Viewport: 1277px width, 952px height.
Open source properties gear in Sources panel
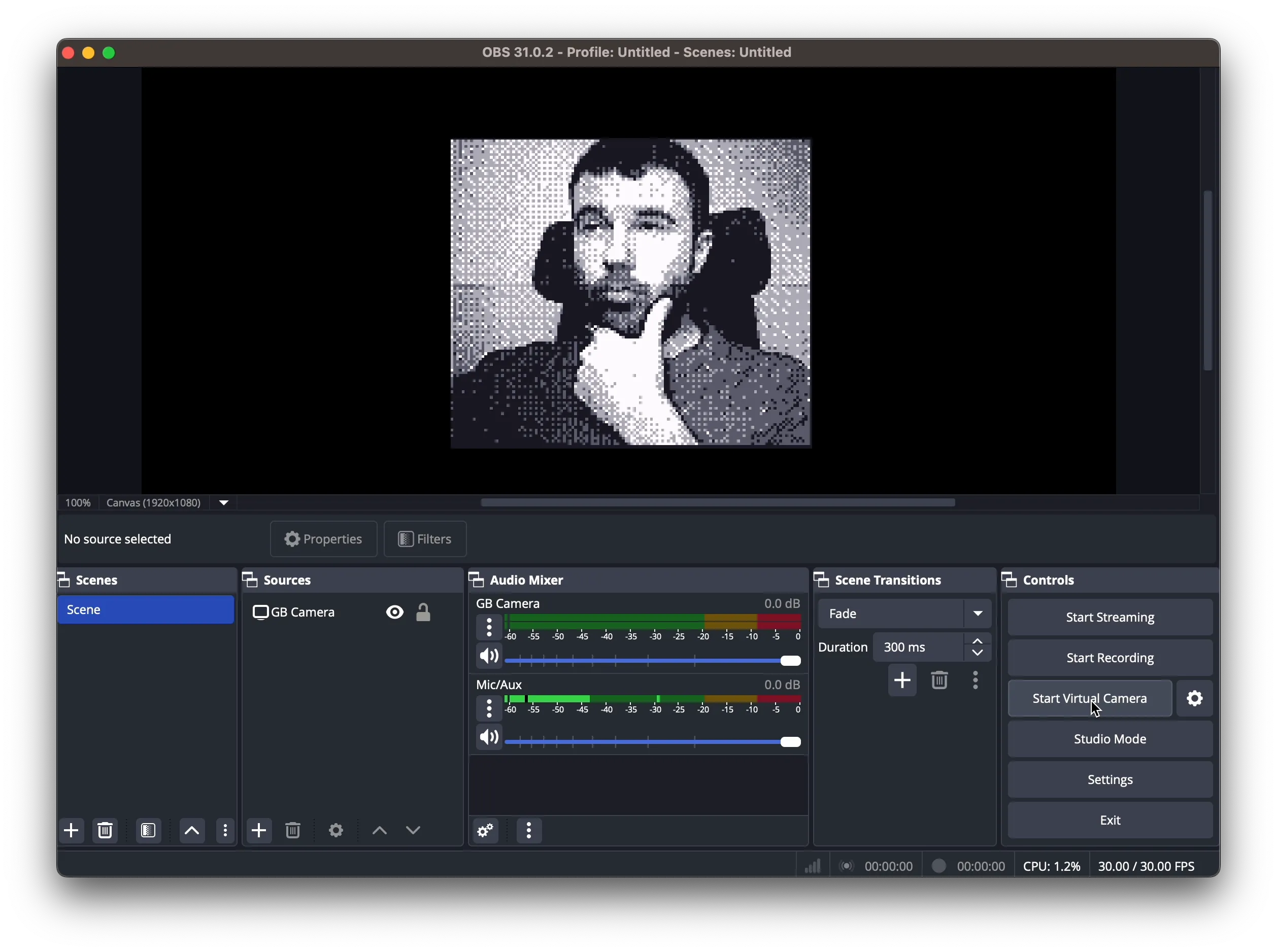click(337, 830)
